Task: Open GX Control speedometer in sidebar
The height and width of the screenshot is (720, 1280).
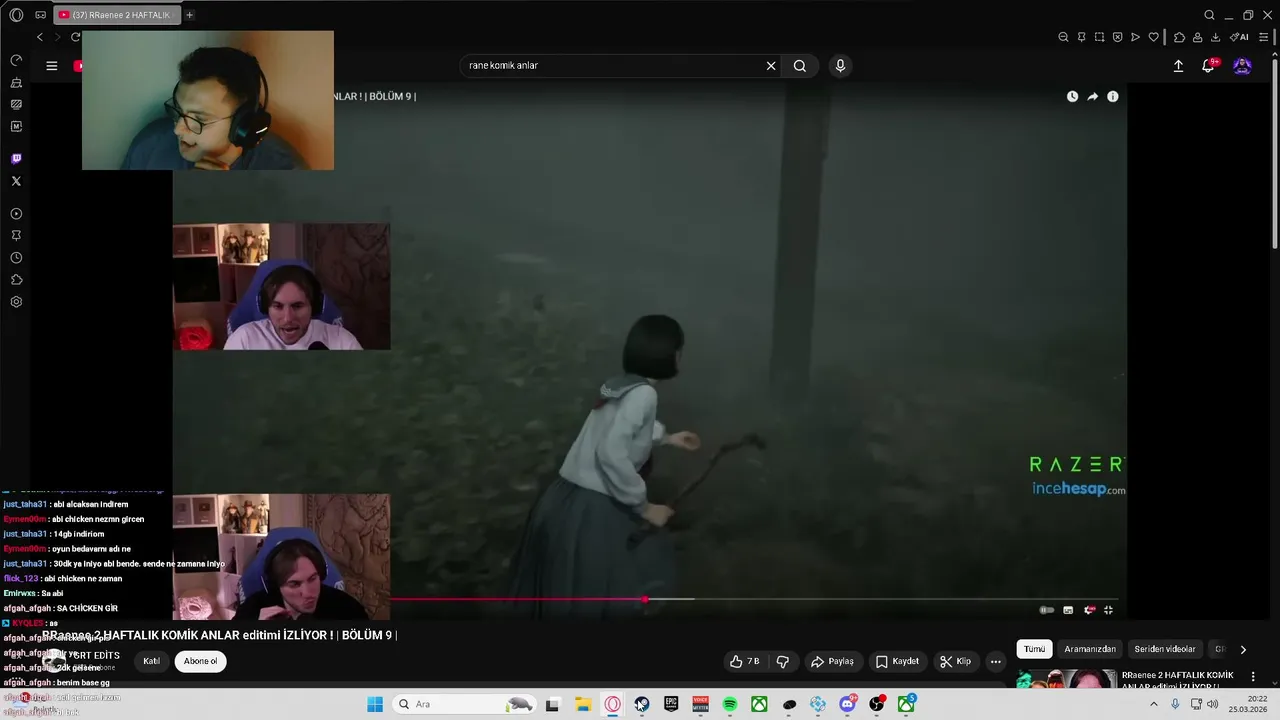Action: click(x=16, y=61)
